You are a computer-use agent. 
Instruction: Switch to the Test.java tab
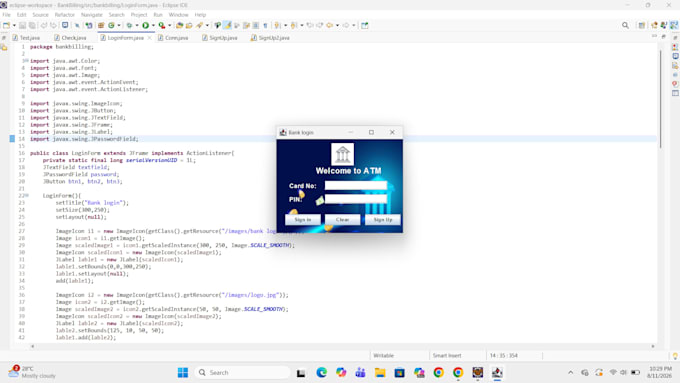[x=26, y=38]
